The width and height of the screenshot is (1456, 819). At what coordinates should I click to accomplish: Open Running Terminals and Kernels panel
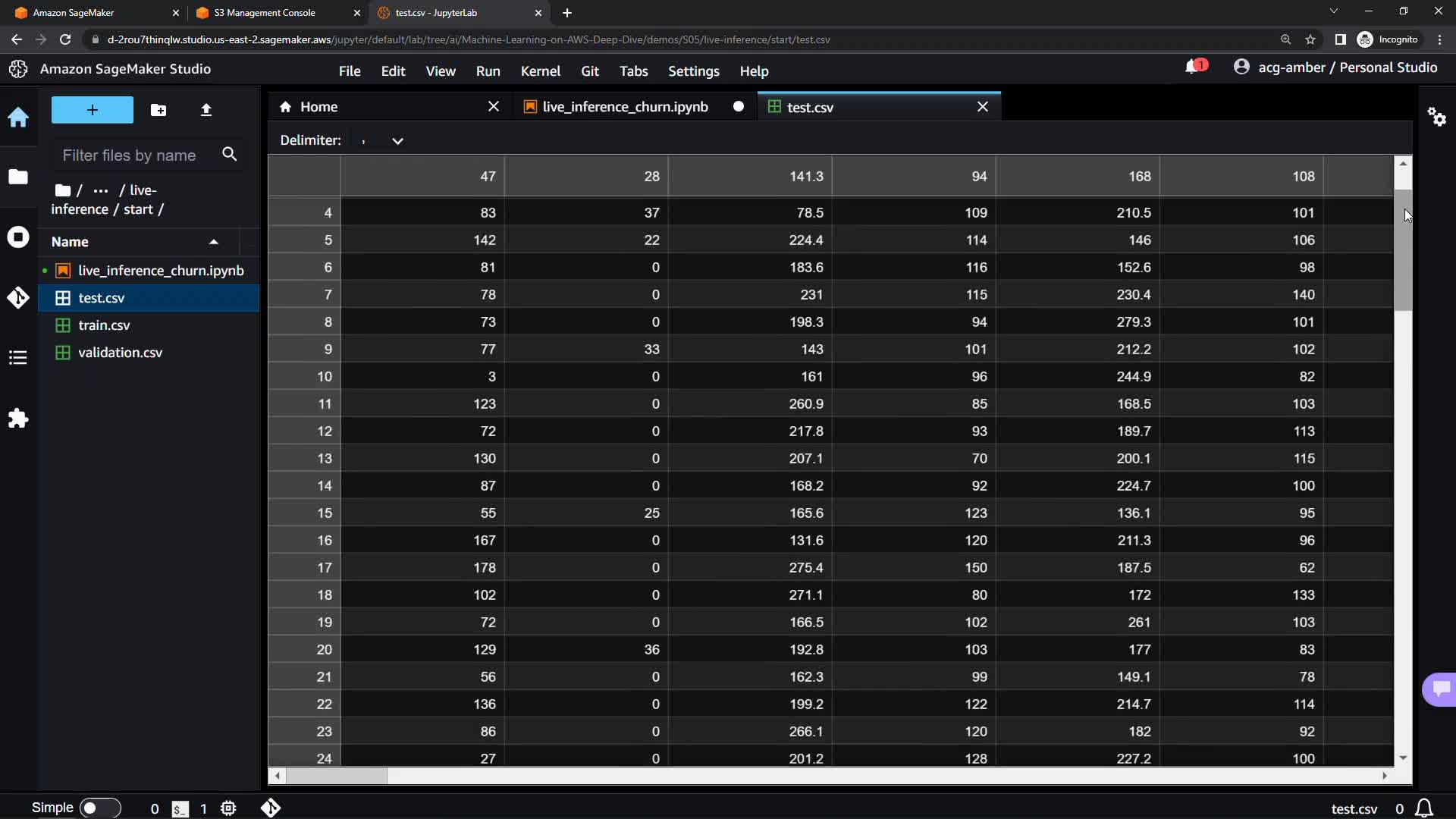[x=18, y=237]
